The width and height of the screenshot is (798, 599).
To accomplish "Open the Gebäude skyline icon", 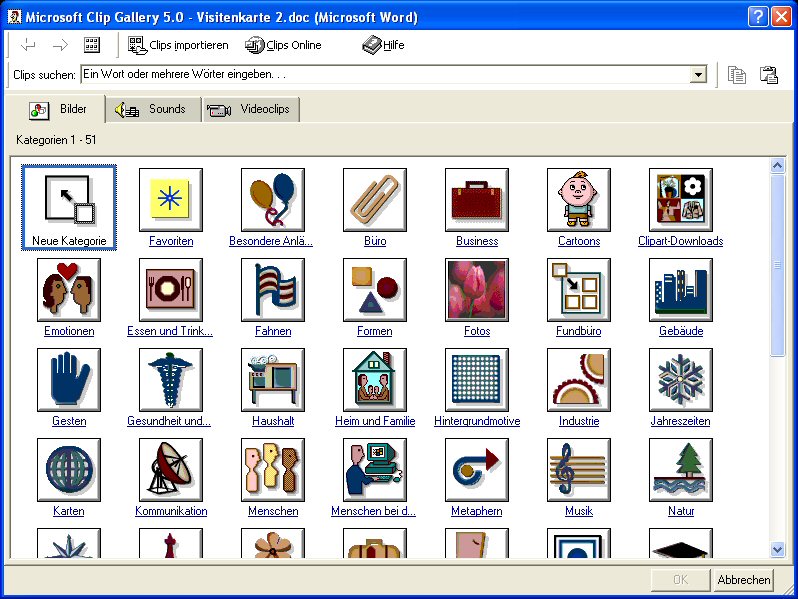I will [681, 290].
